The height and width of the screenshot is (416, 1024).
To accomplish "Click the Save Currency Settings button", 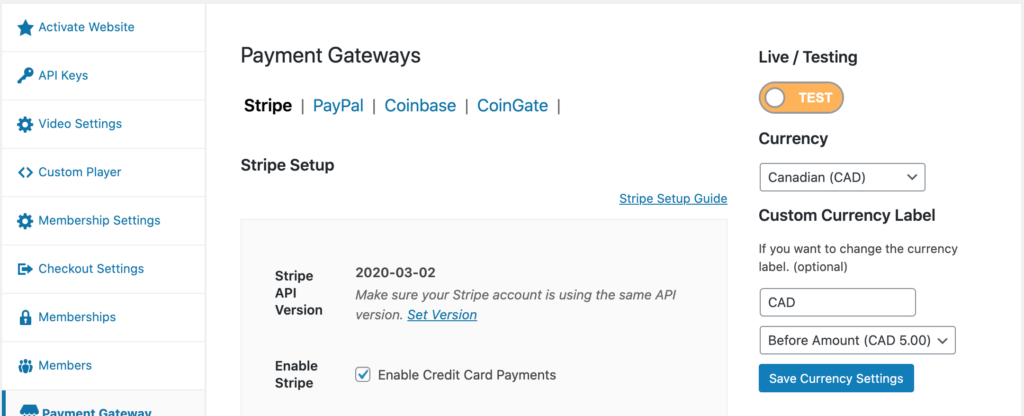I will click(x=836, y=378).
